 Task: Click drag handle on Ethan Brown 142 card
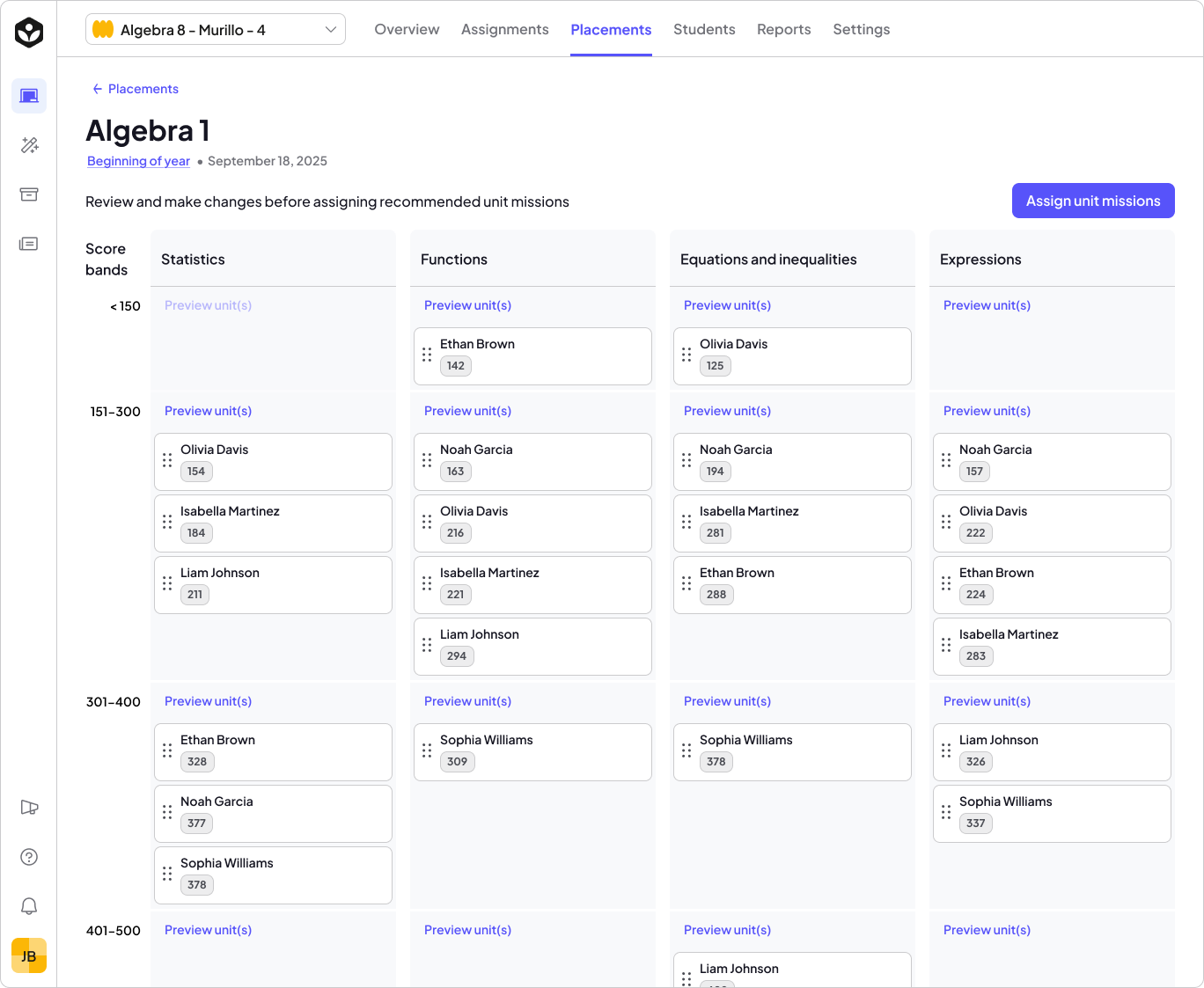pos(427,355)
